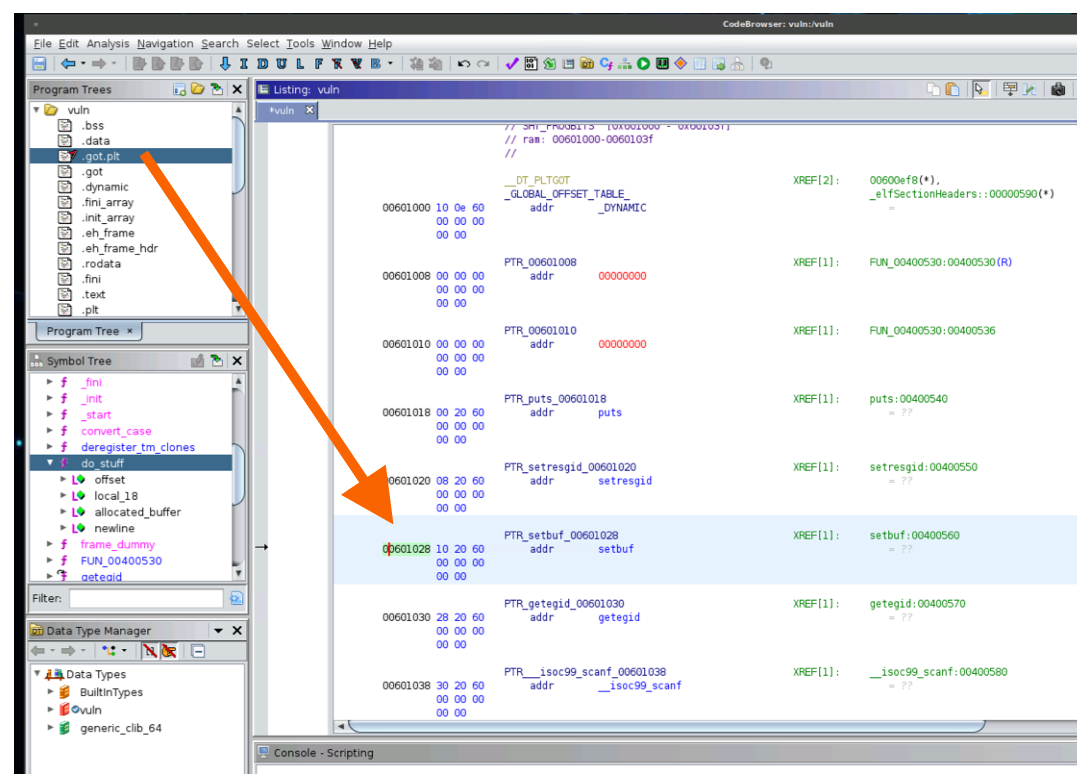Click the Undo arrow in toolbar
Screen dimensions: 1077x774
pos(464,64)
